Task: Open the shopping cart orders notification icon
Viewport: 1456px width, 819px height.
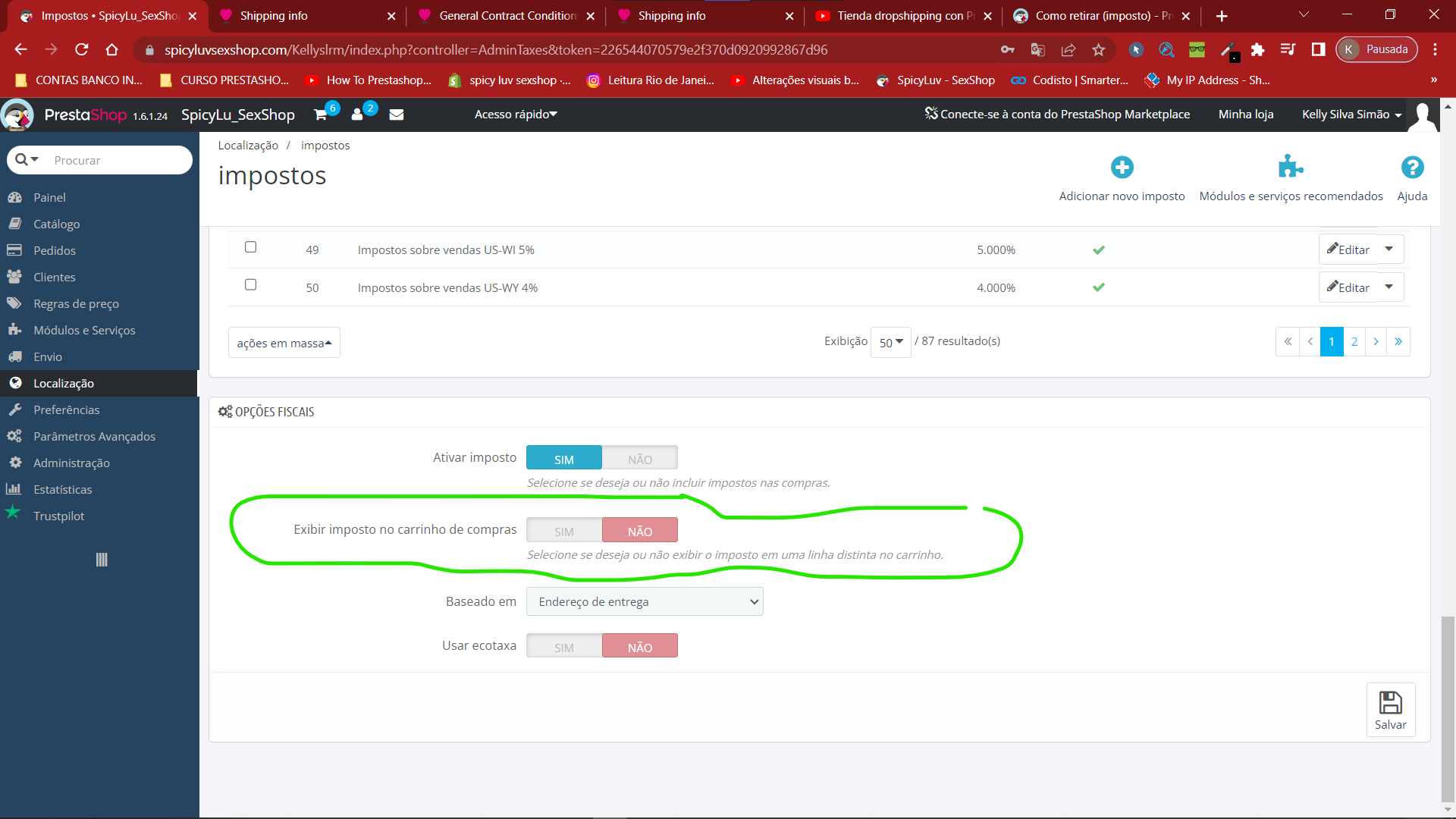Action: (321, 115)
